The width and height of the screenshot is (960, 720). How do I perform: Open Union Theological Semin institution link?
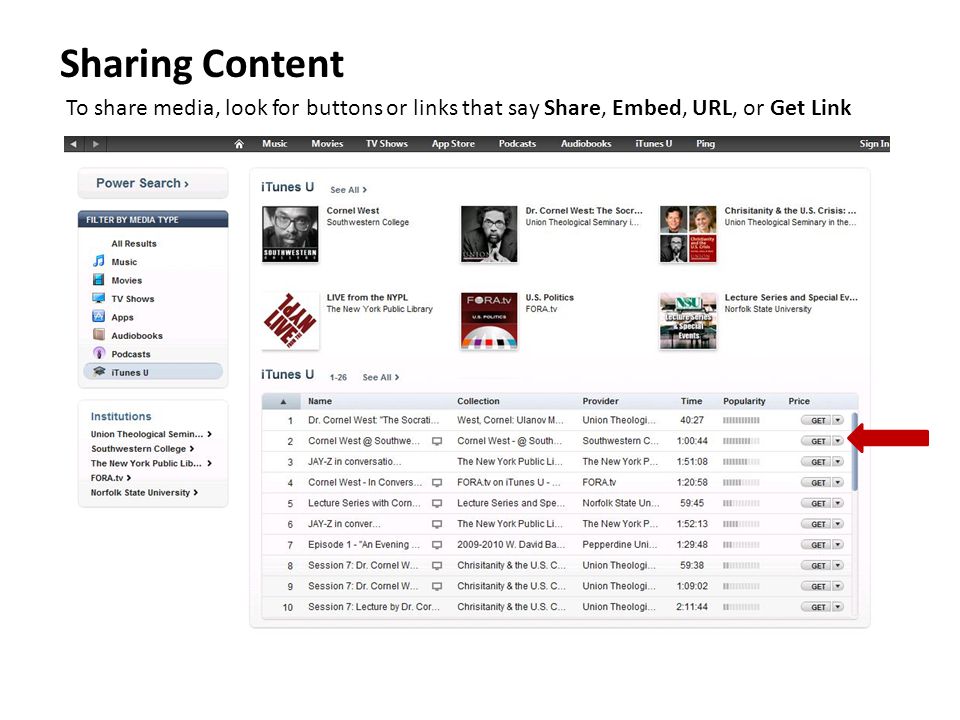pyautogui.click(x=151, y=434)
